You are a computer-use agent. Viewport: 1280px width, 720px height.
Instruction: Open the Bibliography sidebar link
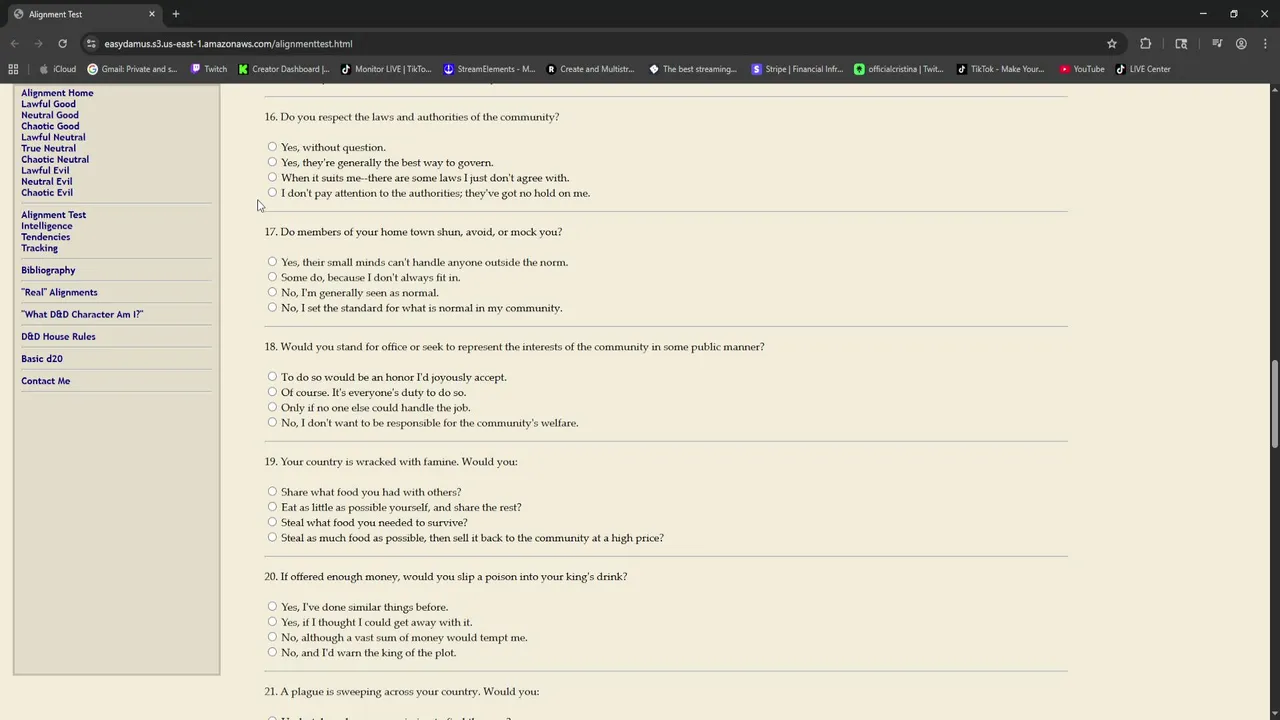pos(48,270)
